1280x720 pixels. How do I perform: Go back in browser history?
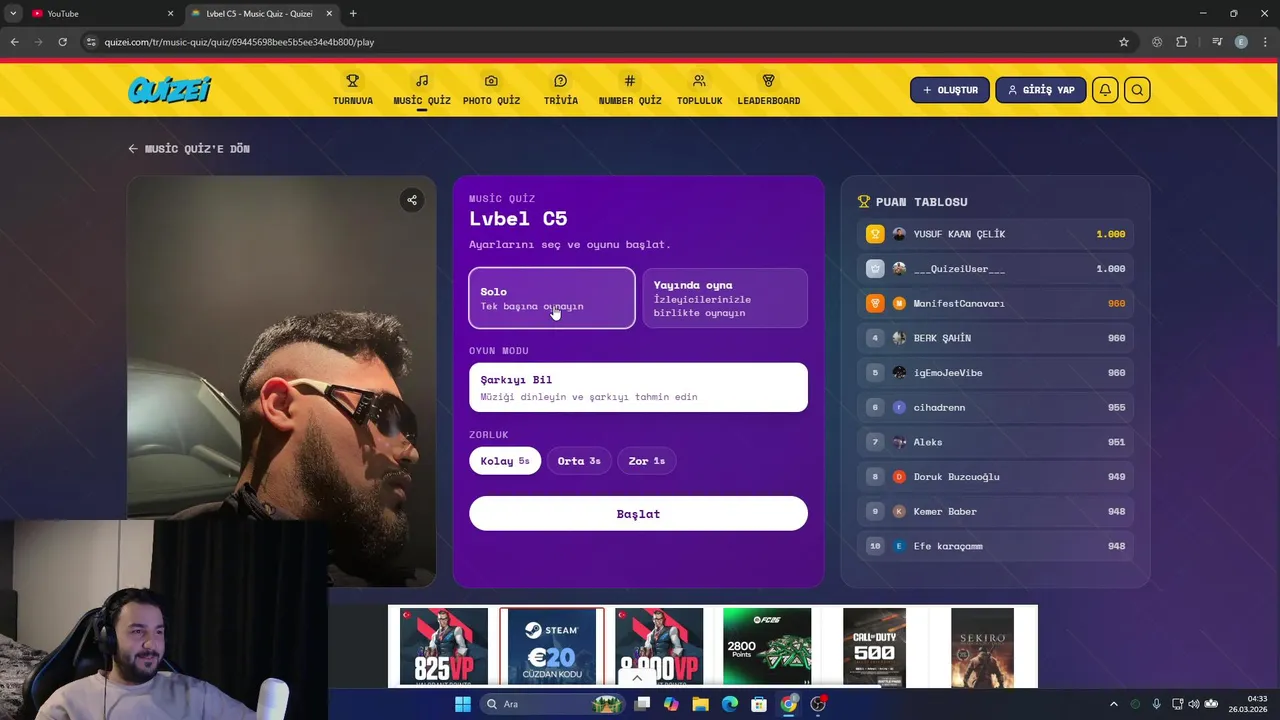pyautogui.click(x=14, y=42)
